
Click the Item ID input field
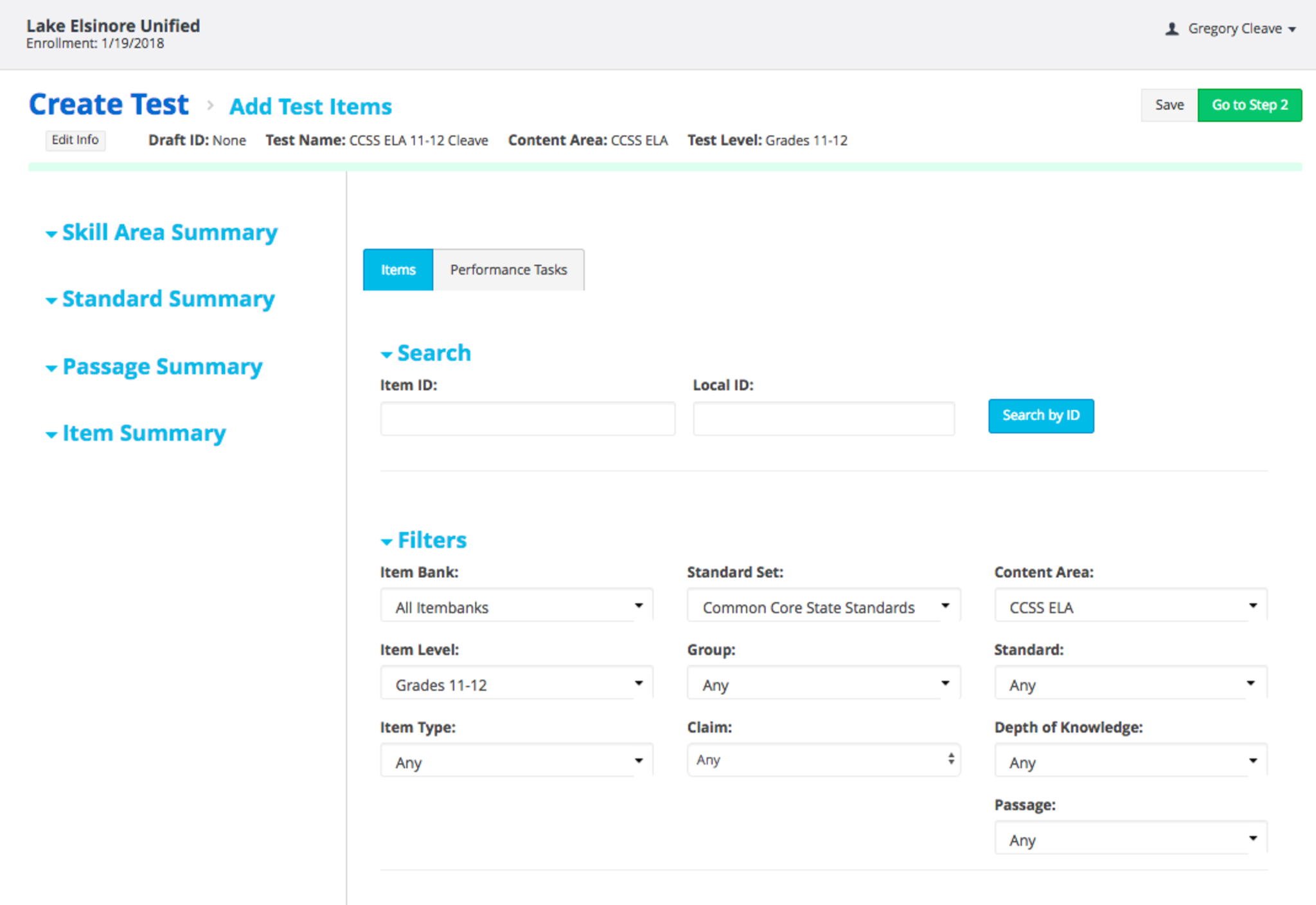(x=528, y=419)
